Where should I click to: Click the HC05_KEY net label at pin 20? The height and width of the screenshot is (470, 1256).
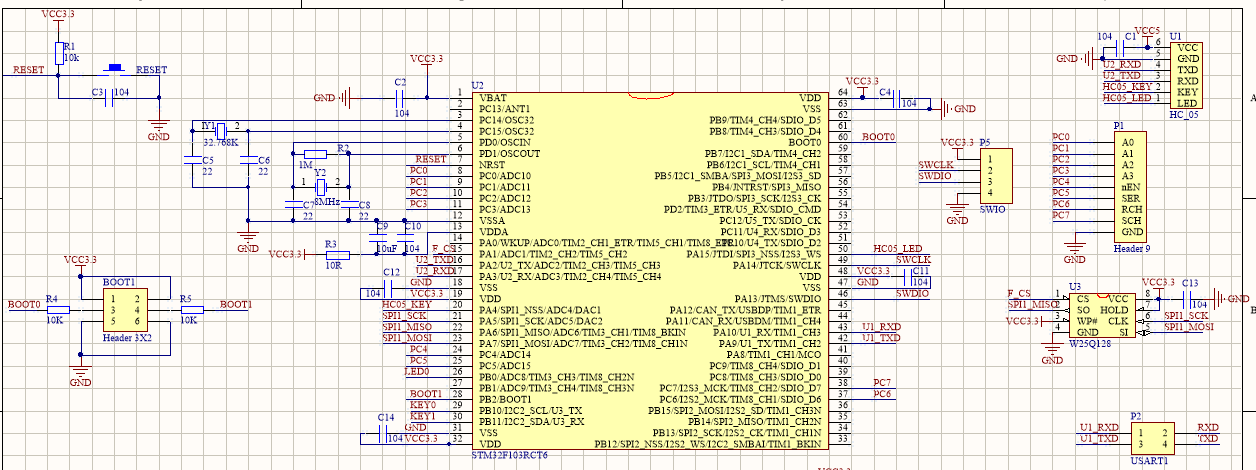click(x=406, y=304)
